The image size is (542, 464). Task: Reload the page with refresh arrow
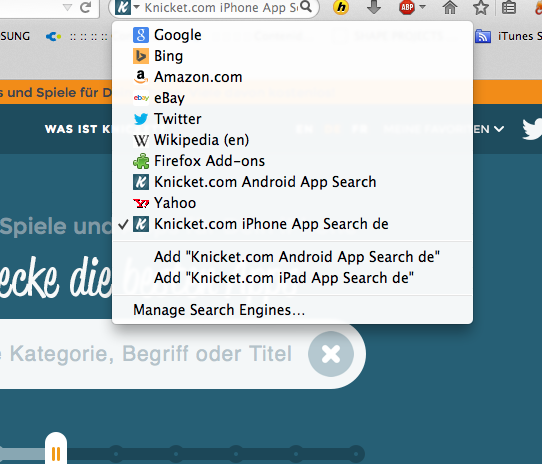[x=85, y=7]
